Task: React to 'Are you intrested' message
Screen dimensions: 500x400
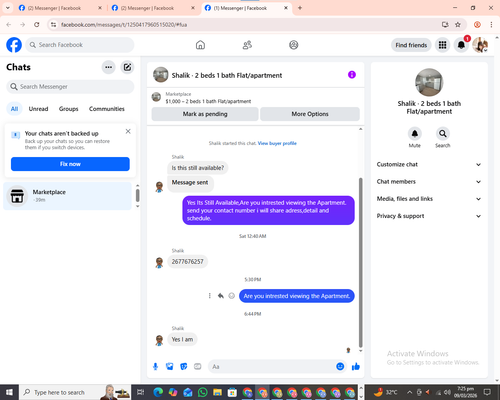Action: click(x=232, y=296)
